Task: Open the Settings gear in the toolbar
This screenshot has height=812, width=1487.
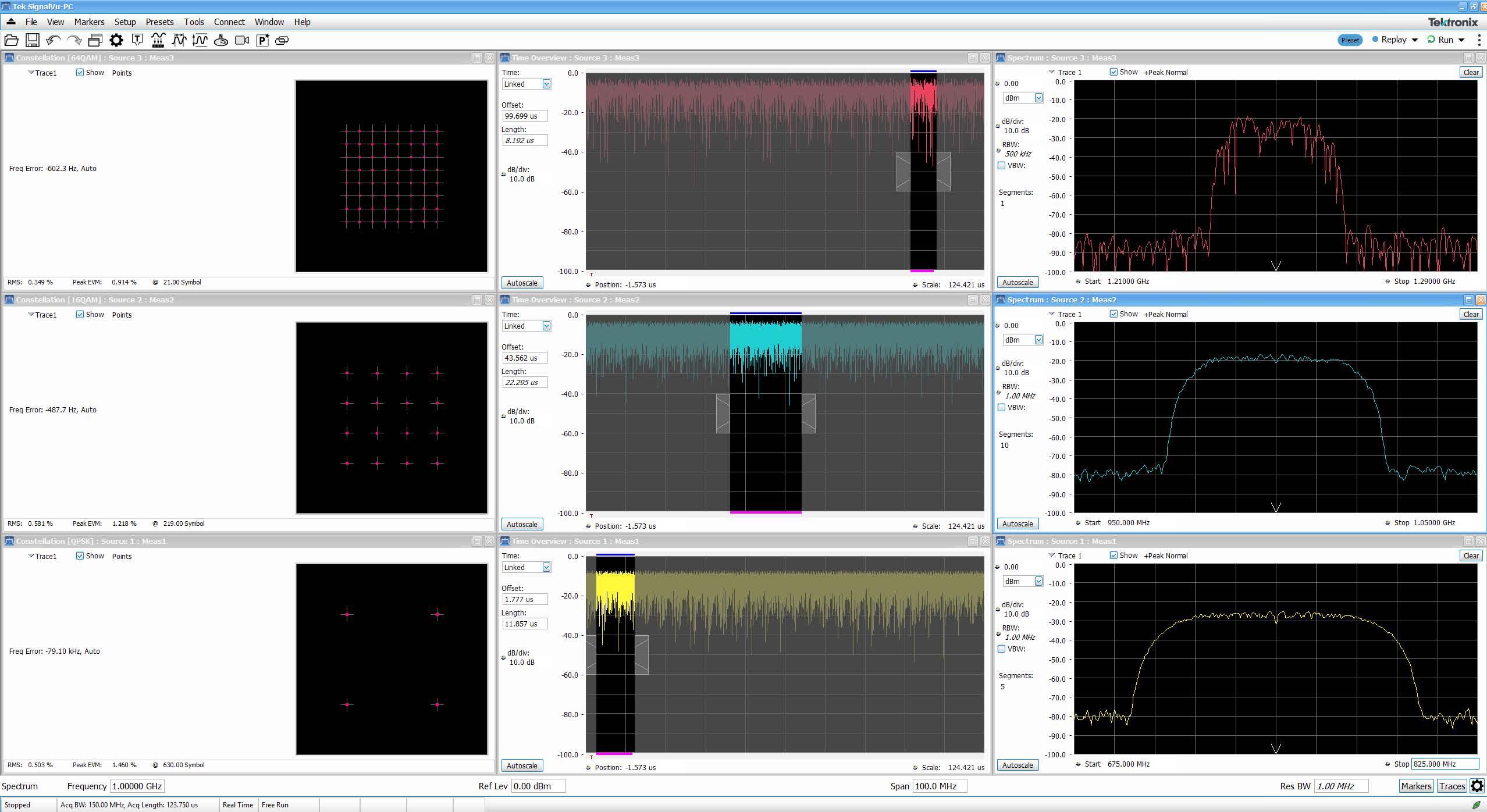Action: coord(116,40)
